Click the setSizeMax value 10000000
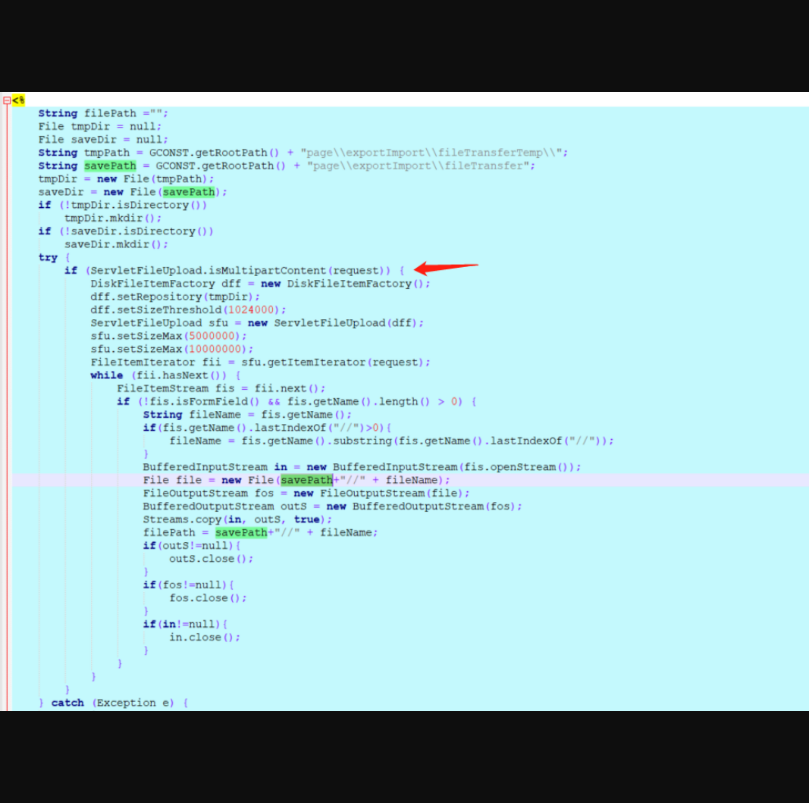 tap(216, 349)
